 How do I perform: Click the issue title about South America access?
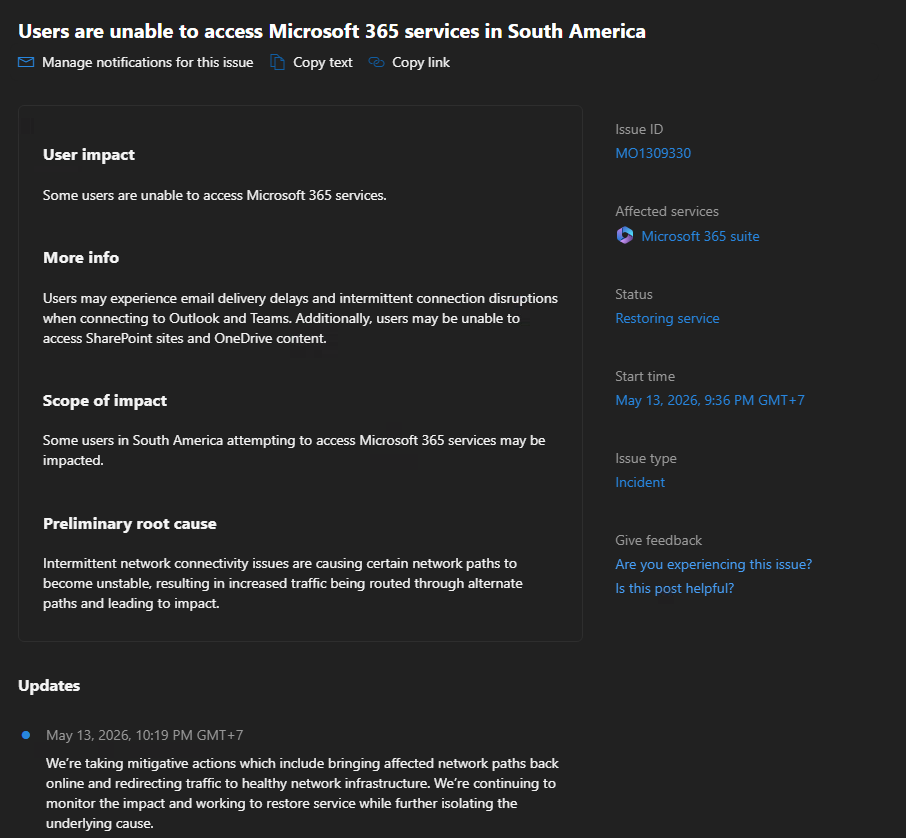point(332,31)
